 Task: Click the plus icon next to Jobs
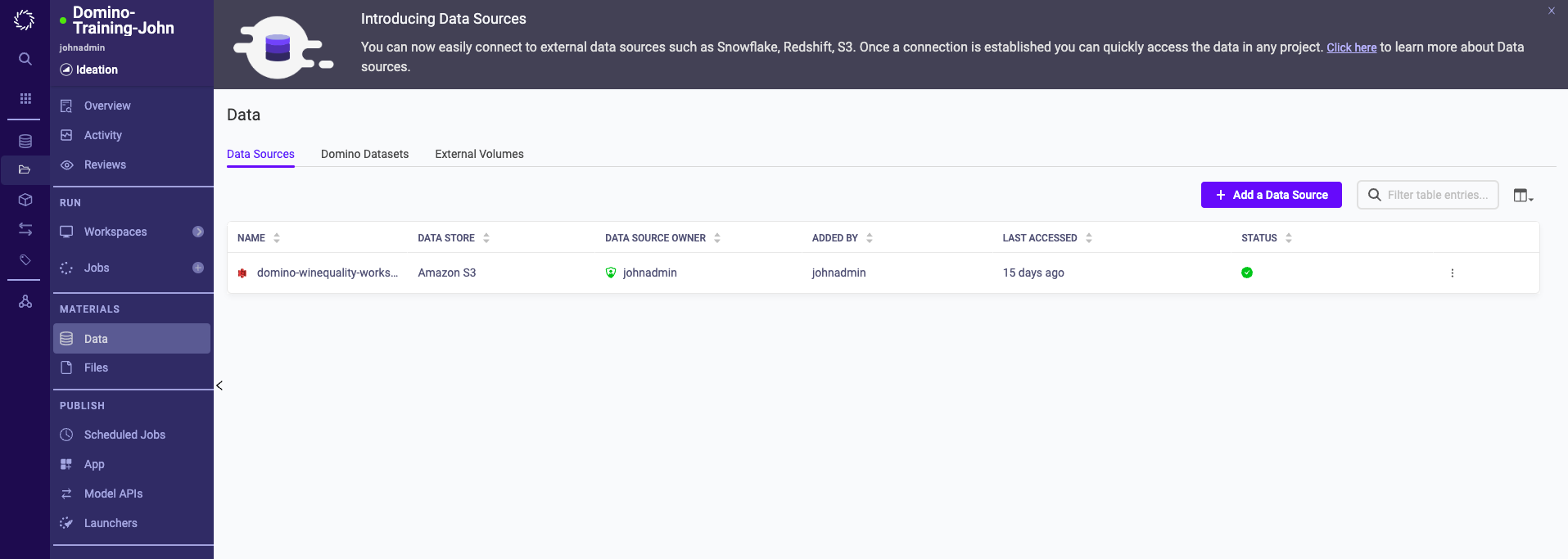tap(198, 268)
